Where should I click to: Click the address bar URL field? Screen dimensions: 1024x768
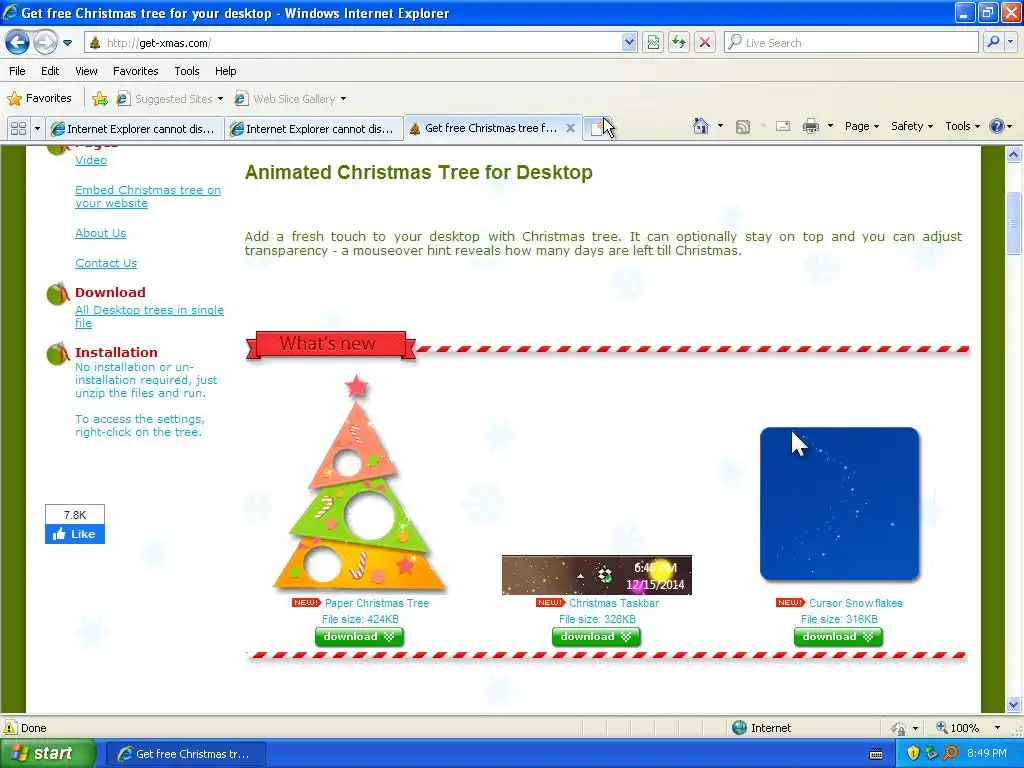(353, 43)
